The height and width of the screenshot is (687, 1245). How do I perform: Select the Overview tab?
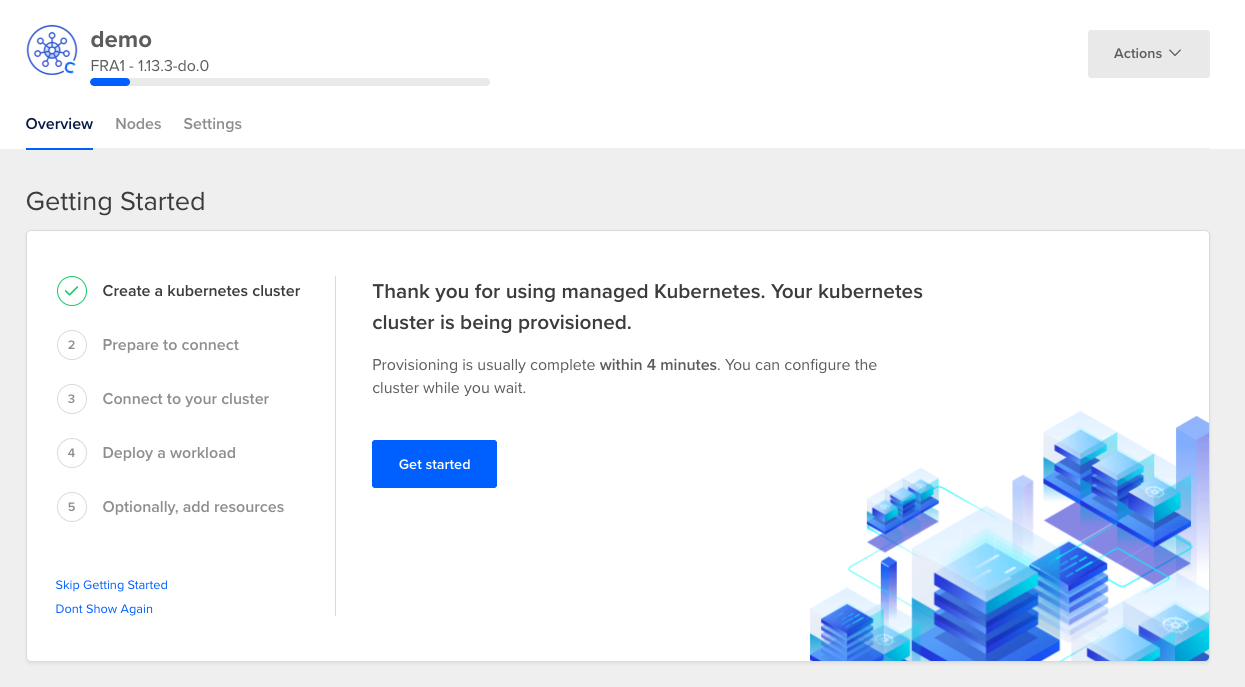[x=59, y=124]
